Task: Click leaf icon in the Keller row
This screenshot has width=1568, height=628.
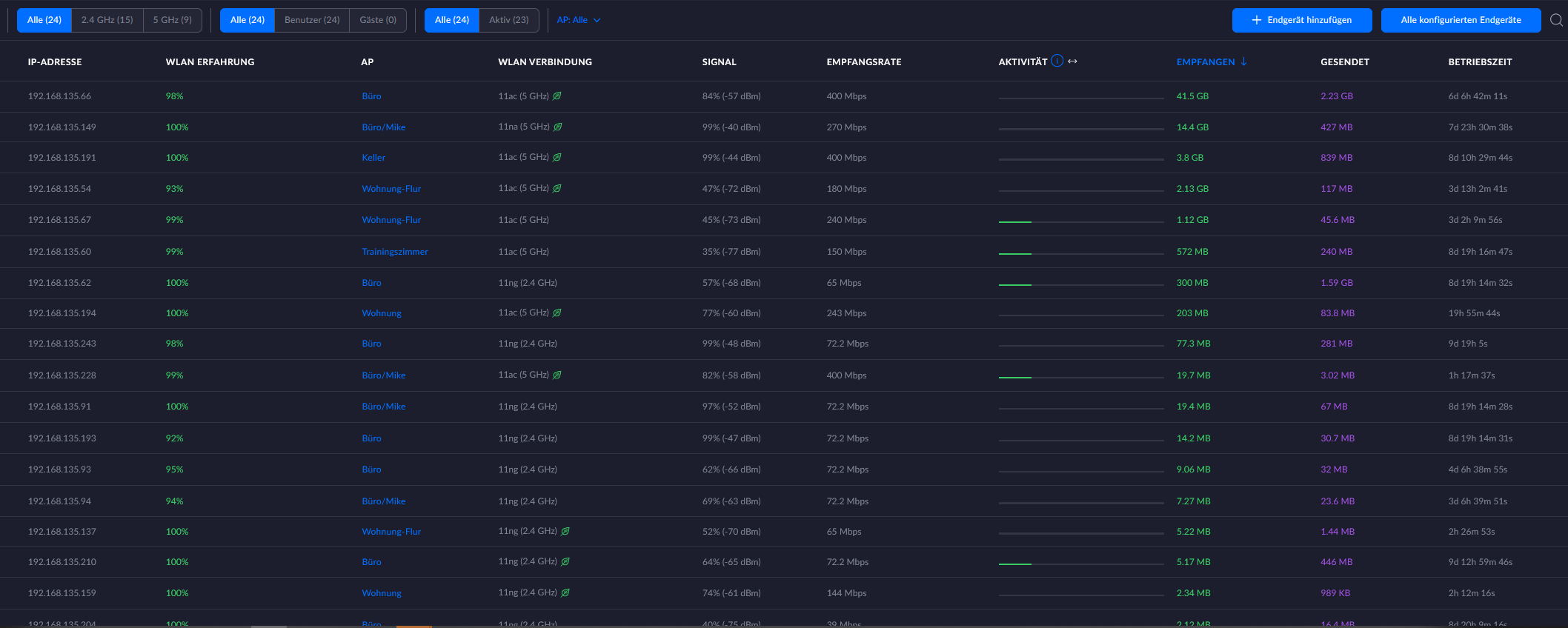Action: (557, 157)
